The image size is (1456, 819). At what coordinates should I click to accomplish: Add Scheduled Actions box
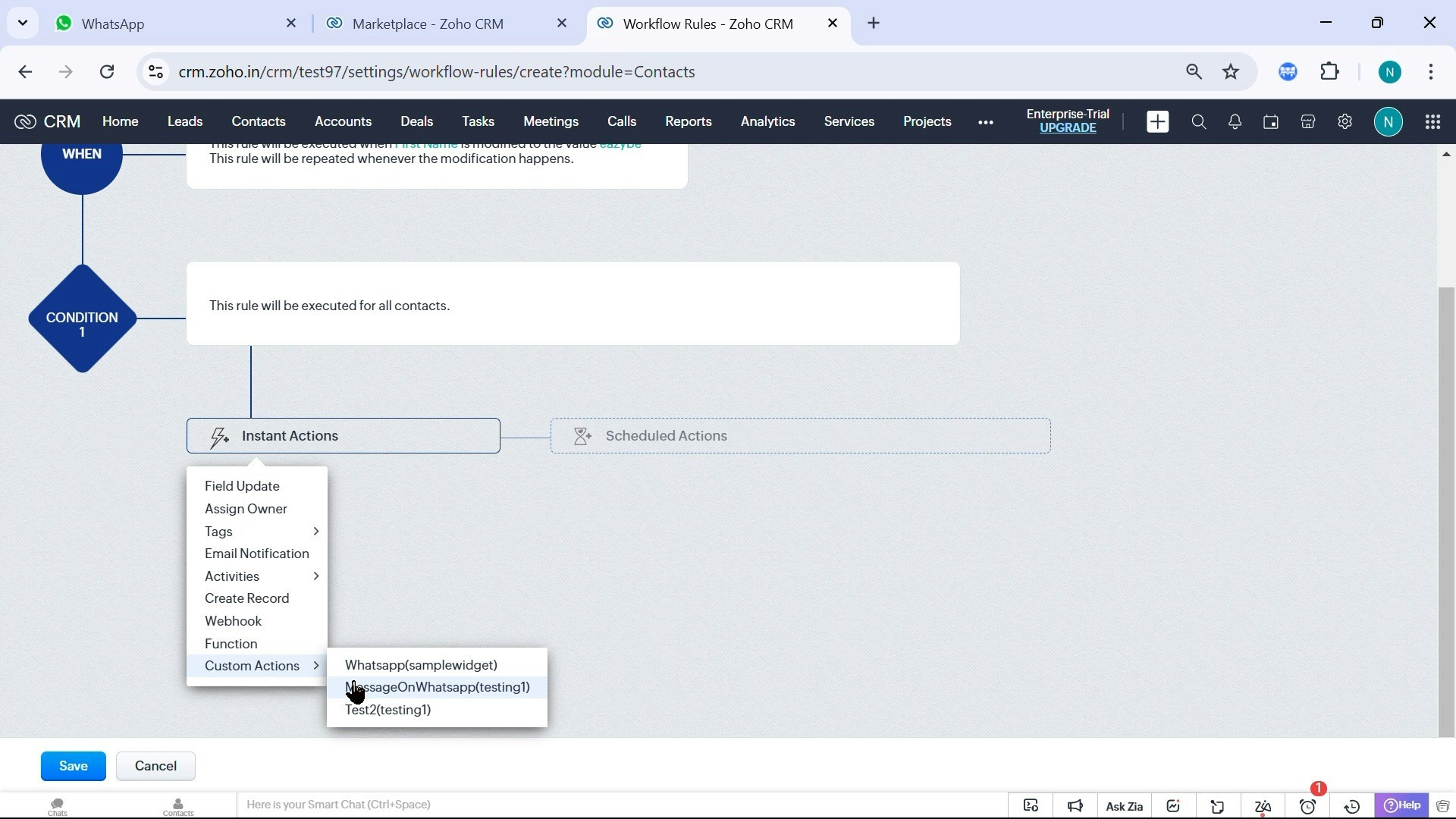tap(800, 436)
